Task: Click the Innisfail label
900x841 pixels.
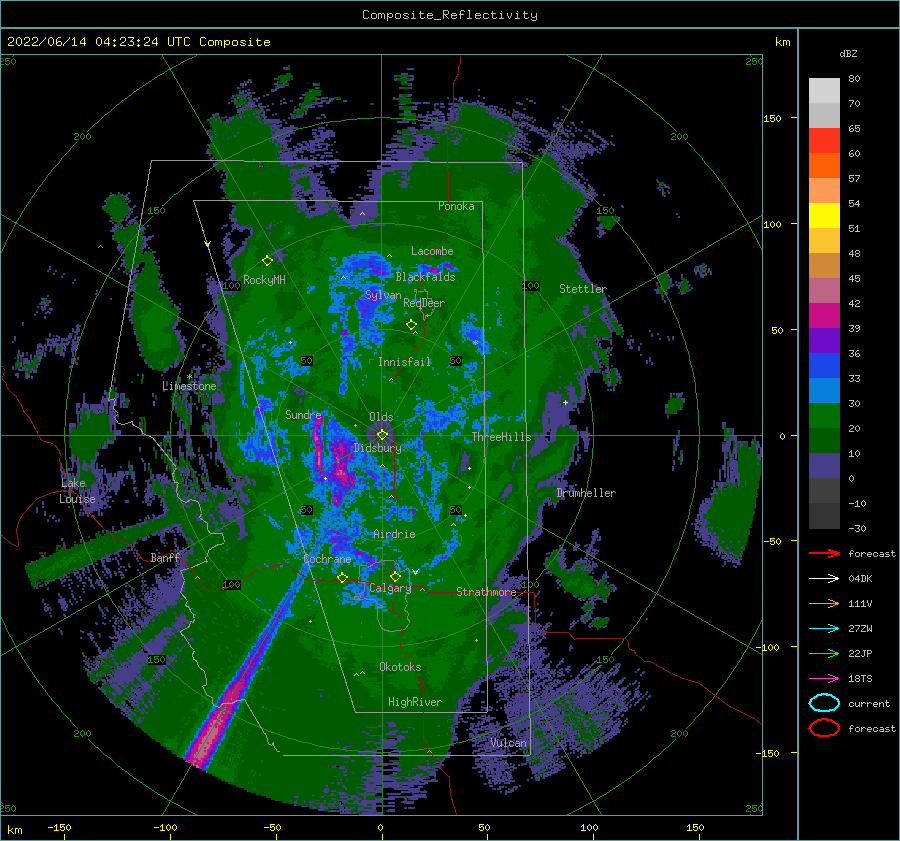Action: click(405, 362)
